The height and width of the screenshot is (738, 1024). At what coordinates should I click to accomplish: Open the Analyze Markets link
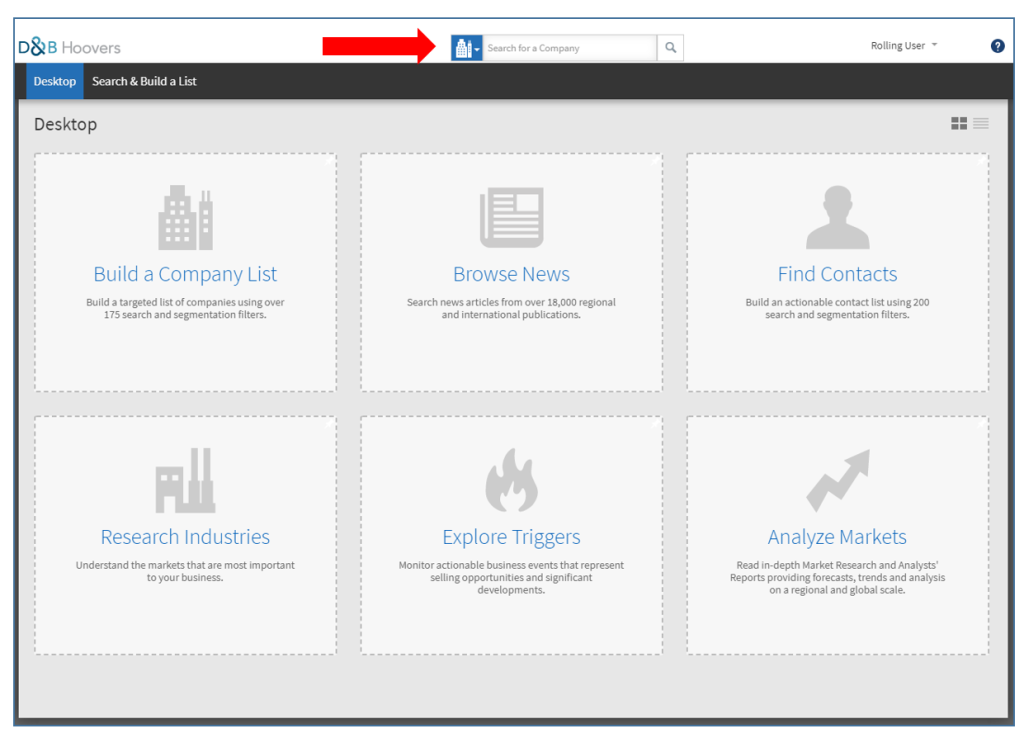click(x=837, y=537)
